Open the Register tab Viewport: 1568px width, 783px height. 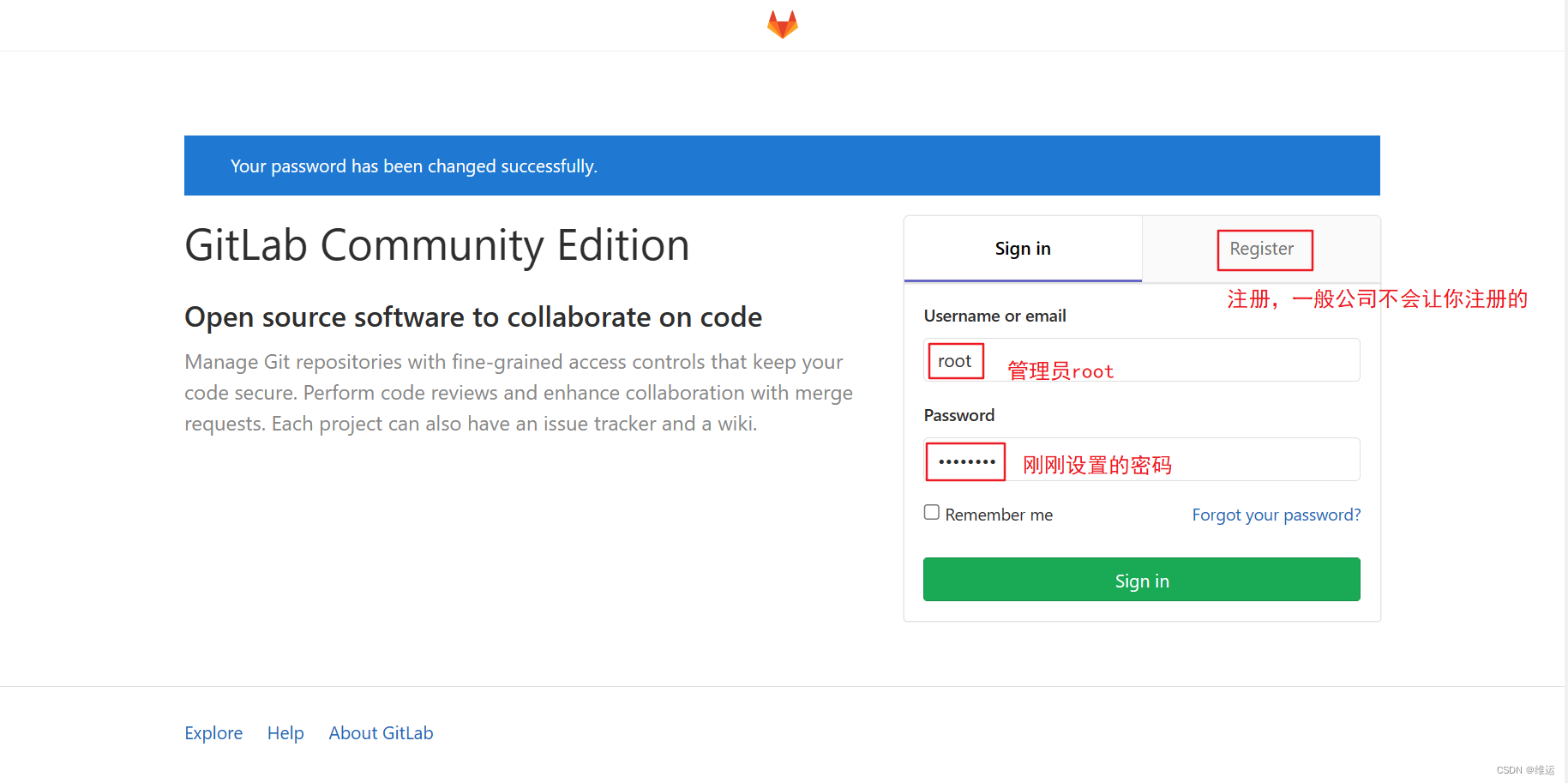(x=1261, y=249)
